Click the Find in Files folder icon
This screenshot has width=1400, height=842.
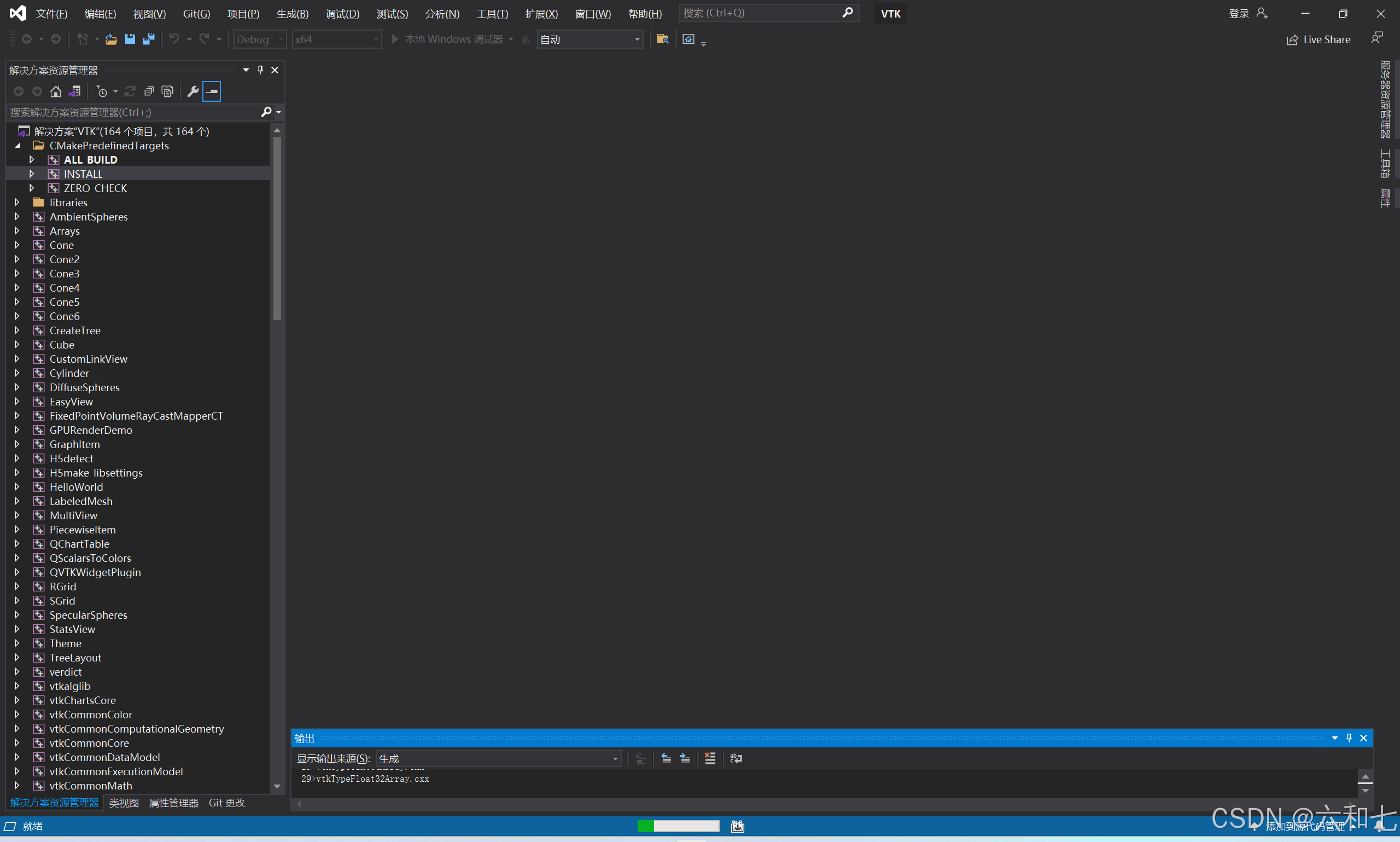click(662, 39)
